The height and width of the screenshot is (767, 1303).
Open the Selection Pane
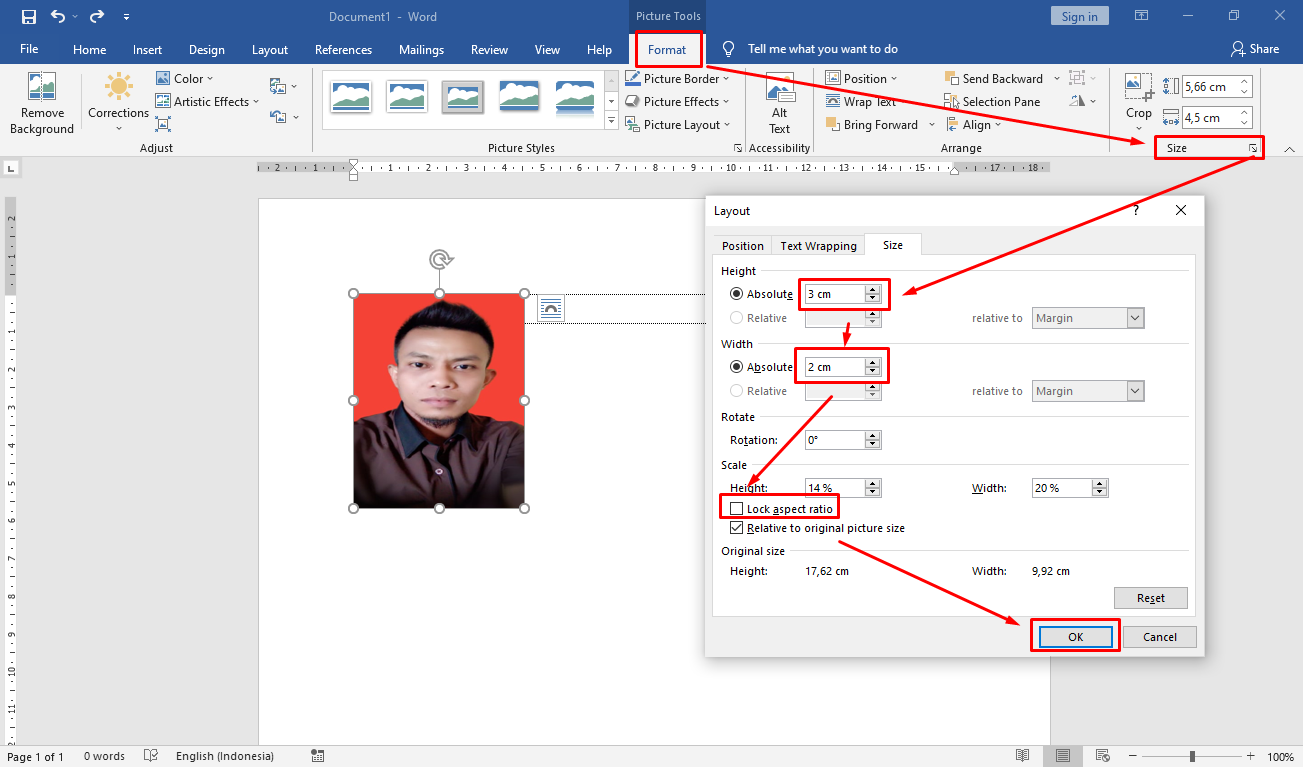click(x=992, y=101)
